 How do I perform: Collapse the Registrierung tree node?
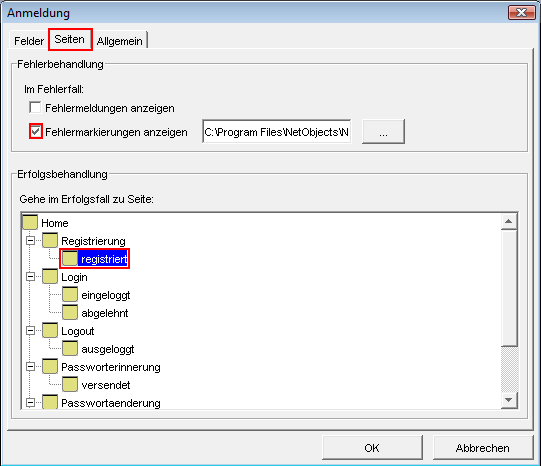30,240
